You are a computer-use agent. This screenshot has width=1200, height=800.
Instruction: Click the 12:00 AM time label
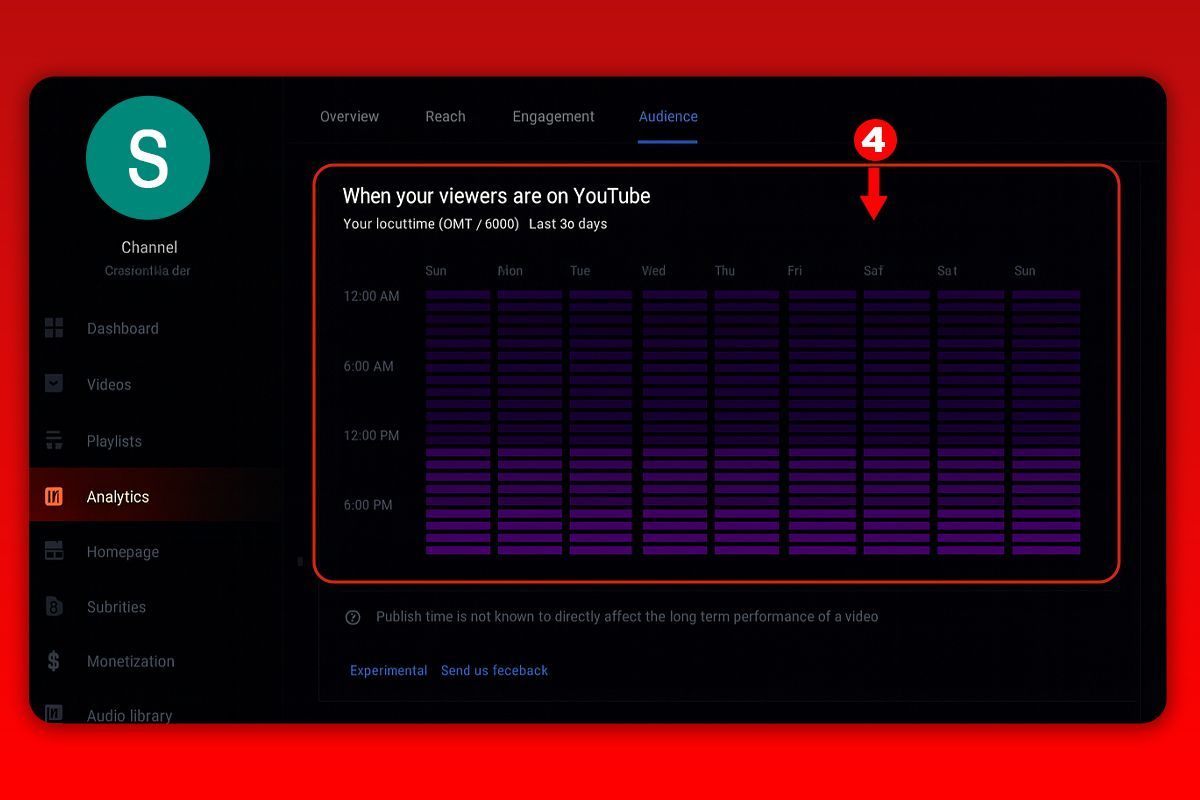click(371, 296)
